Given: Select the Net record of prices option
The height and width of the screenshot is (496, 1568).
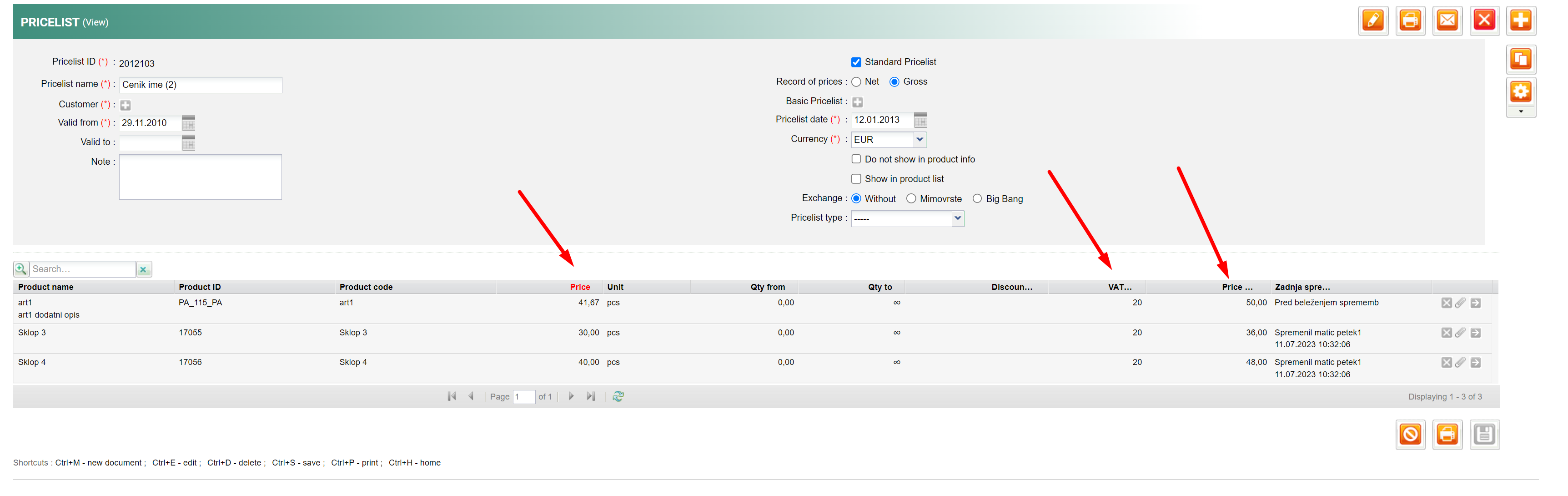Looking at the screenshot, I should (x=856, y=81).
